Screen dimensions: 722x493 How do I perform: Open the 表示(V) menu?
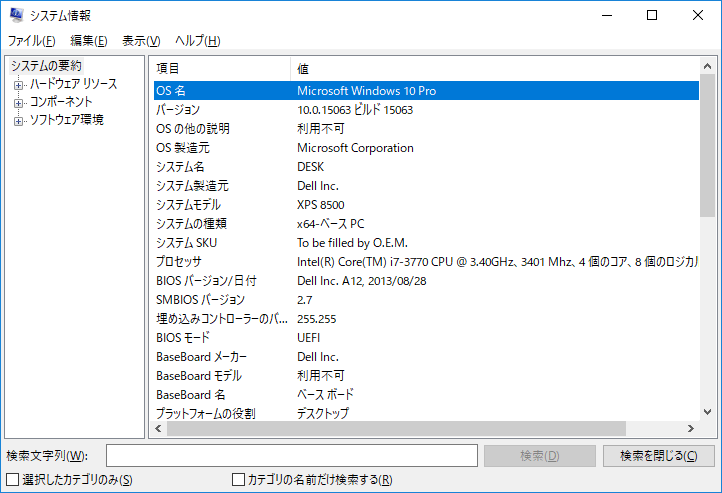click(x=141, y=41)
